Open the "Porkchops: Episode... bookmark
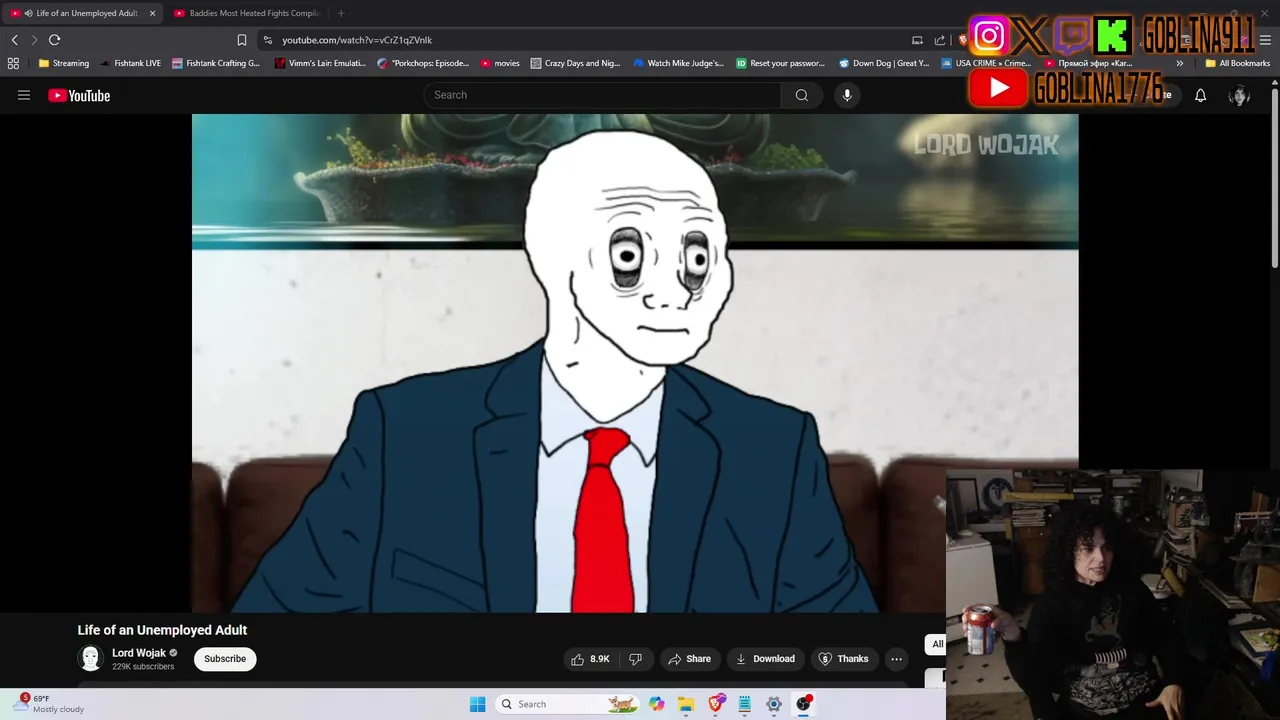The height and width of the screenshot is (720, 1280). (x=423, y=63)
